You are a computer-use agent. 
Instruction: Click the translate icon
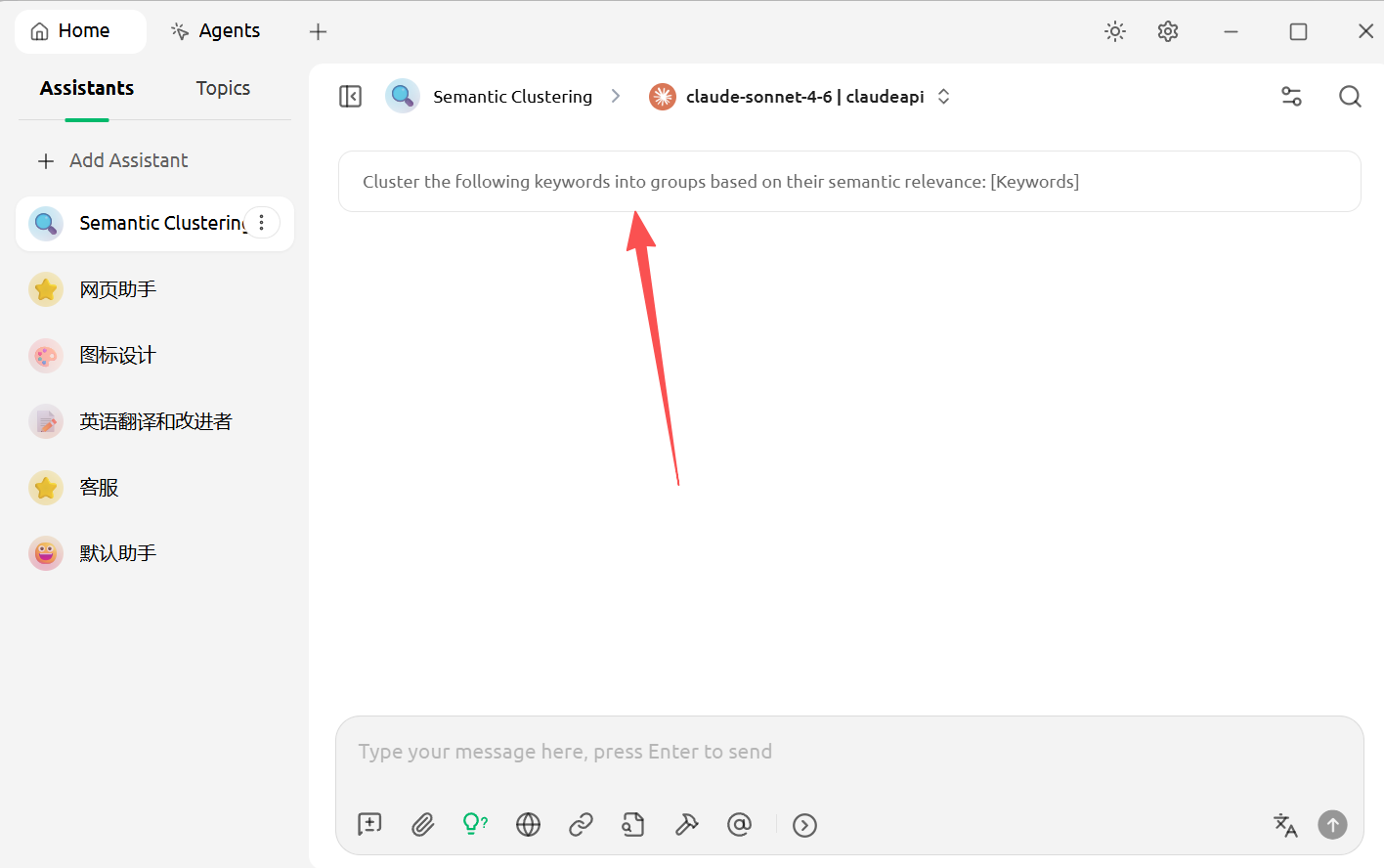pos(1285,825)
